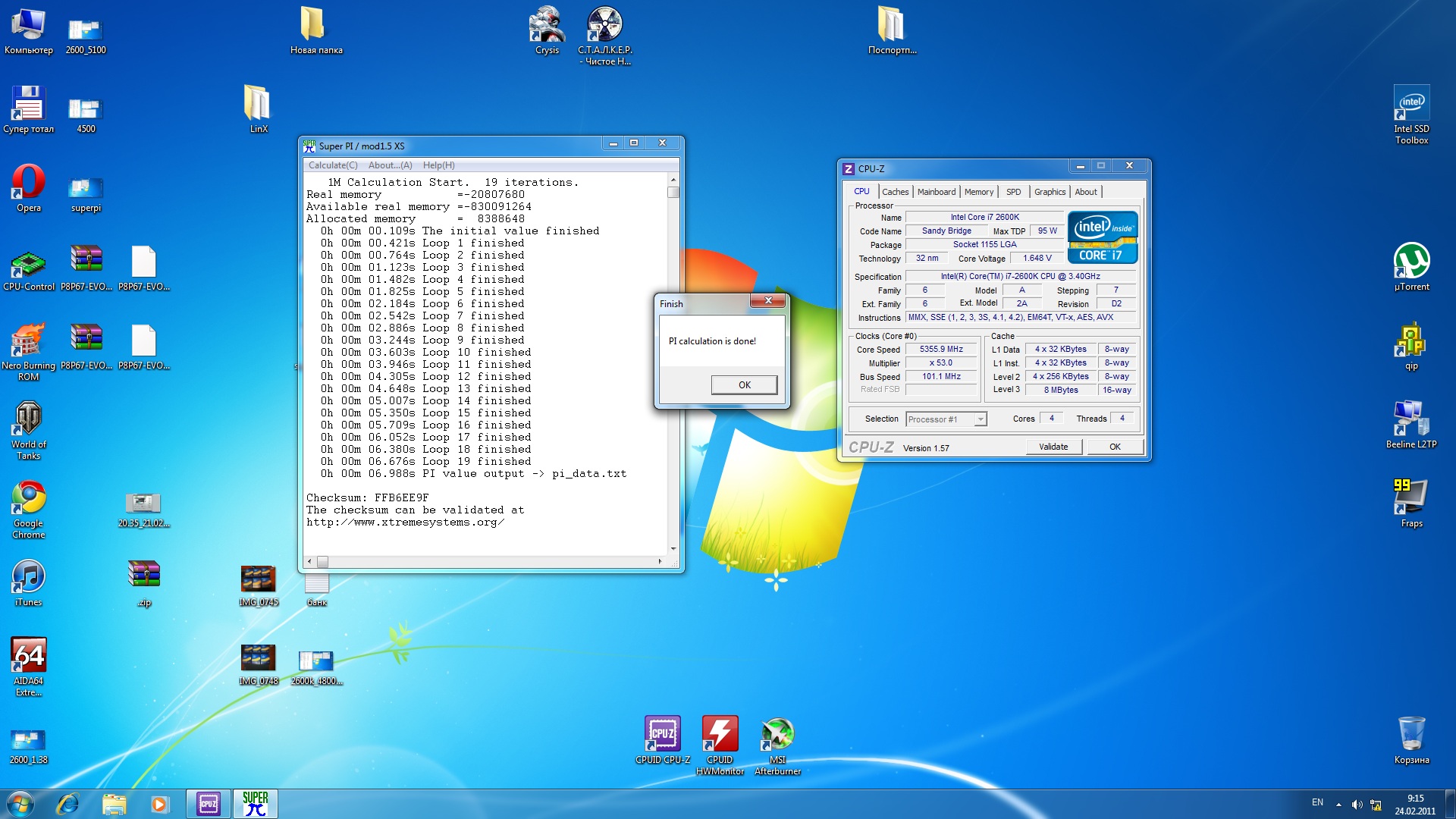Open the Help(H) menu in Super PI

coord(438,165)
